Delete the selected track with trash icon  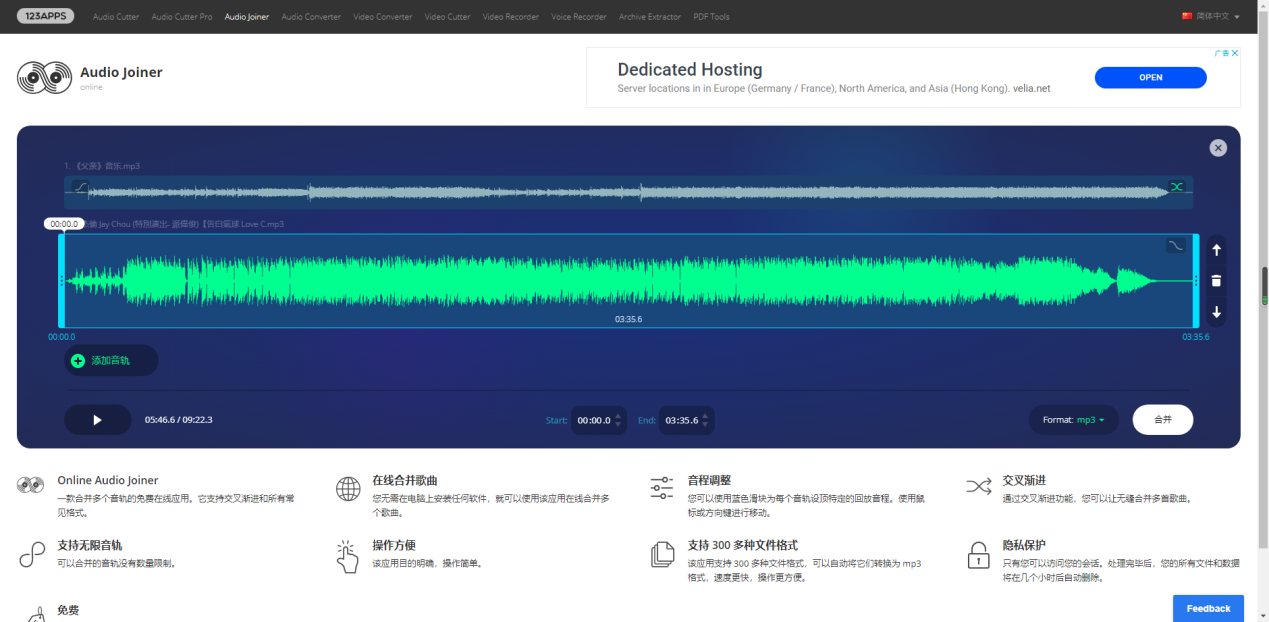click(x=1217, y=281)
